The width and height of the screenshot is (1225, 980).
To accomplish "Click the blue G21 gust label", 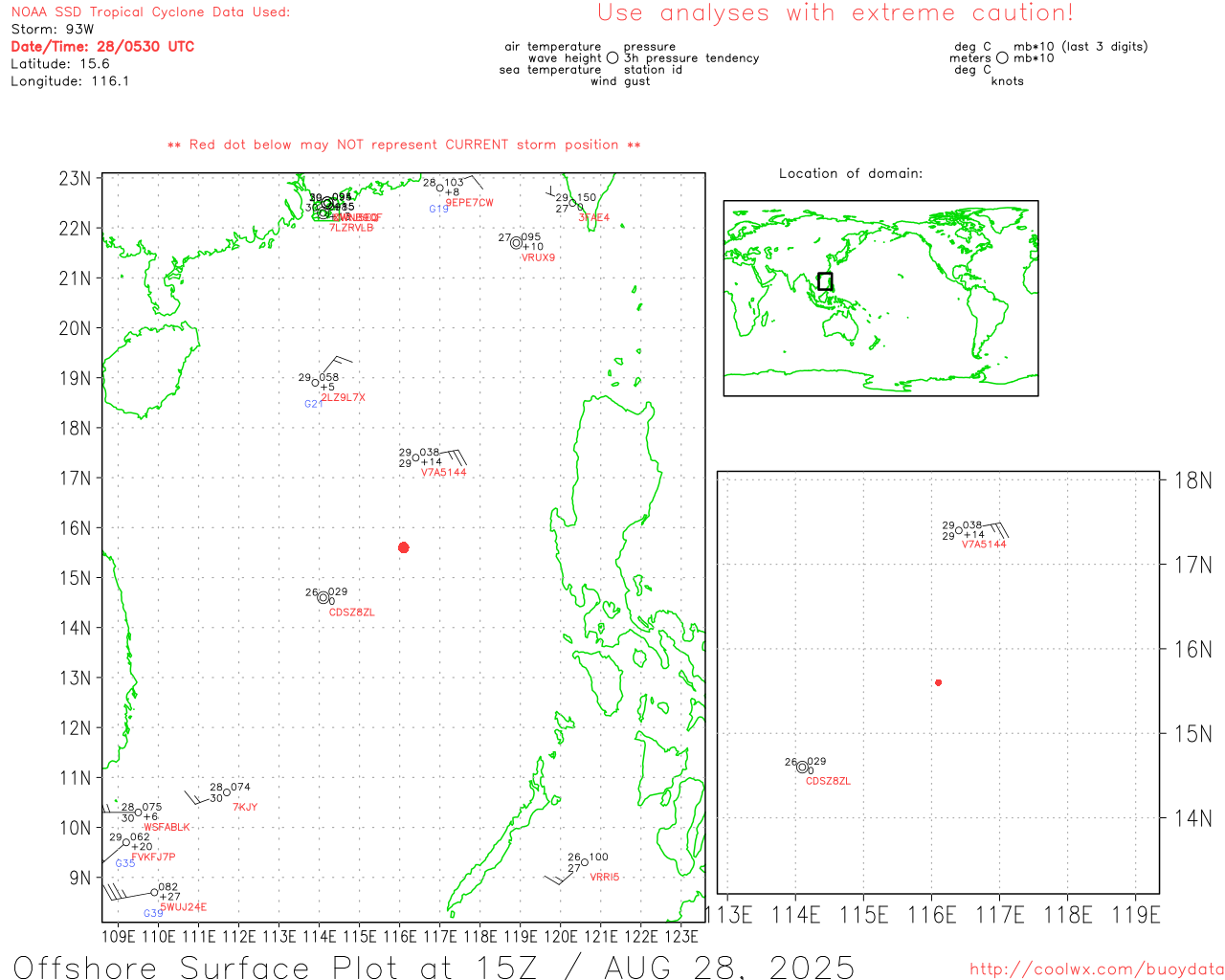I will tap(313, 405).
